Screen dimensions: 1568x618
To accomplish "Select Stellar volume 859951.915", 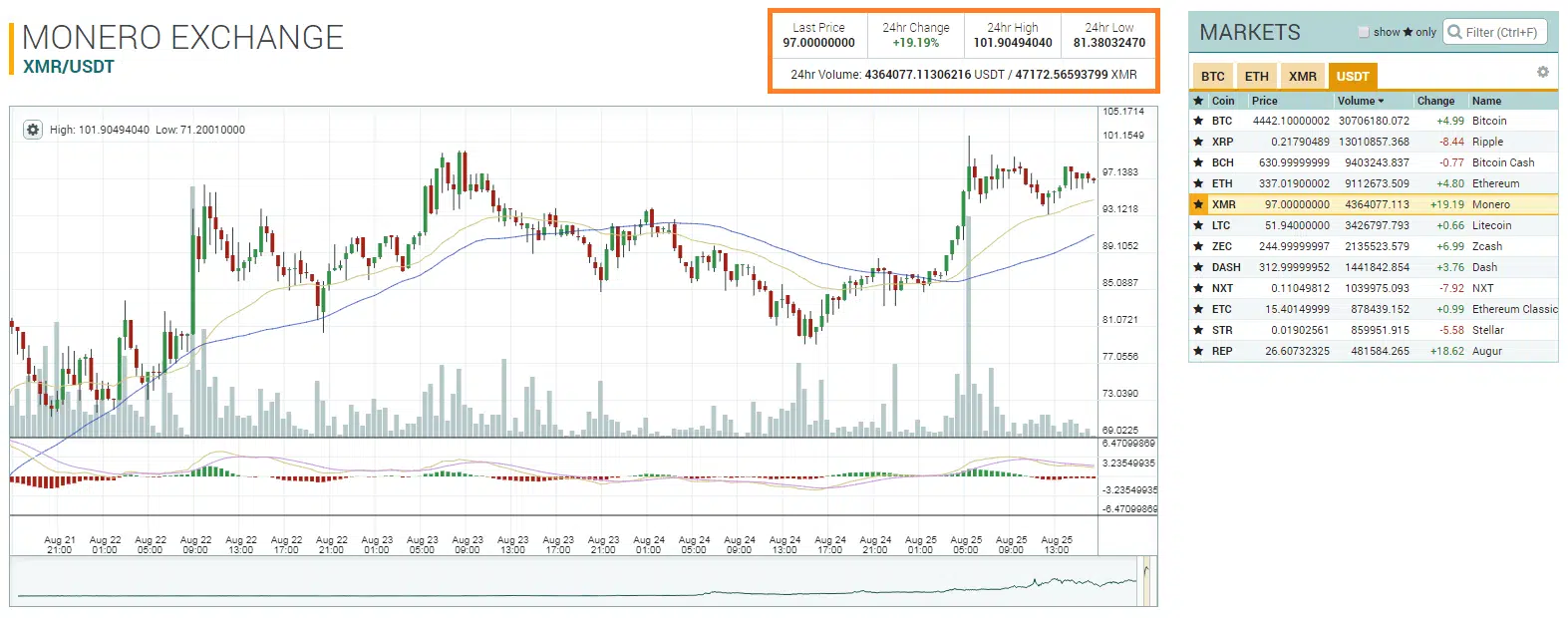I will (1381, 330).
